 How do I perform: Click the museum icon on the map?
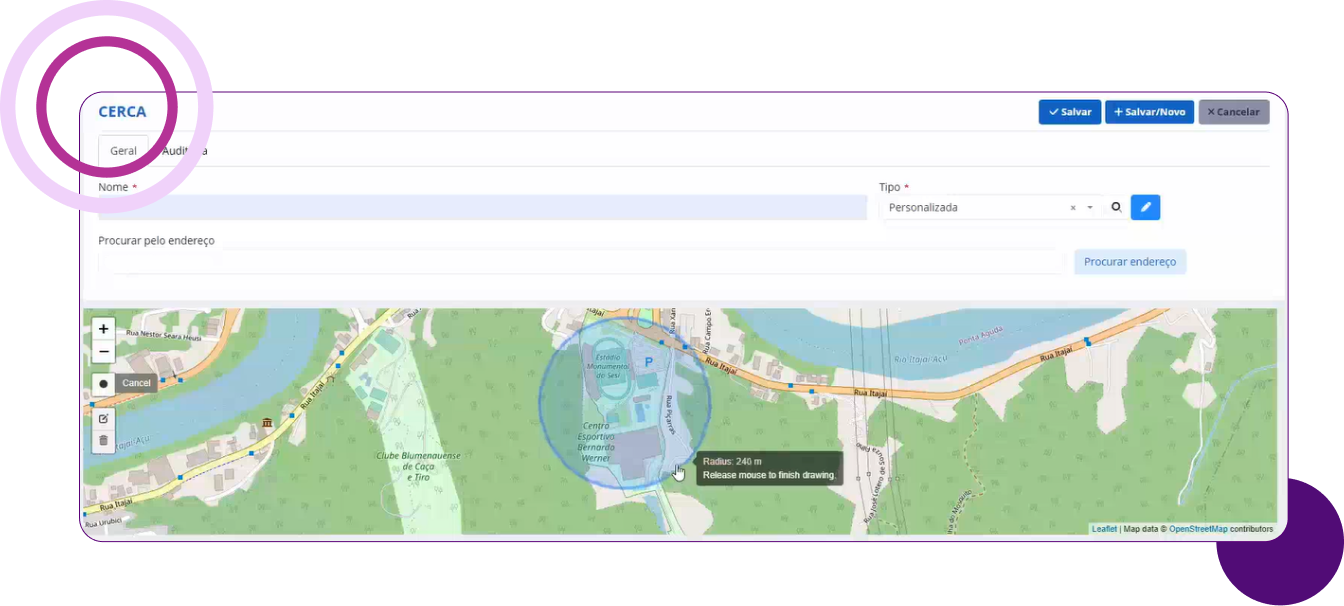click(266, 424)
